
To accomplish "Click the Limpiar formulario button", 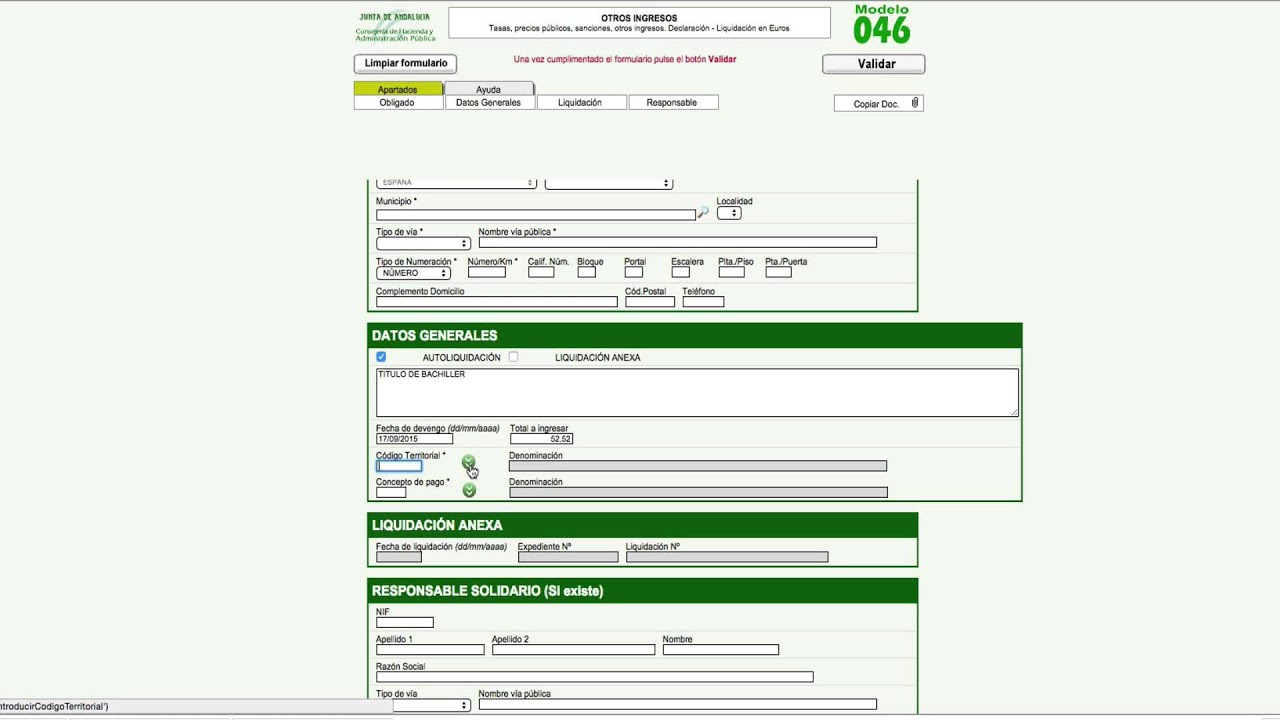I will (406, 63).
